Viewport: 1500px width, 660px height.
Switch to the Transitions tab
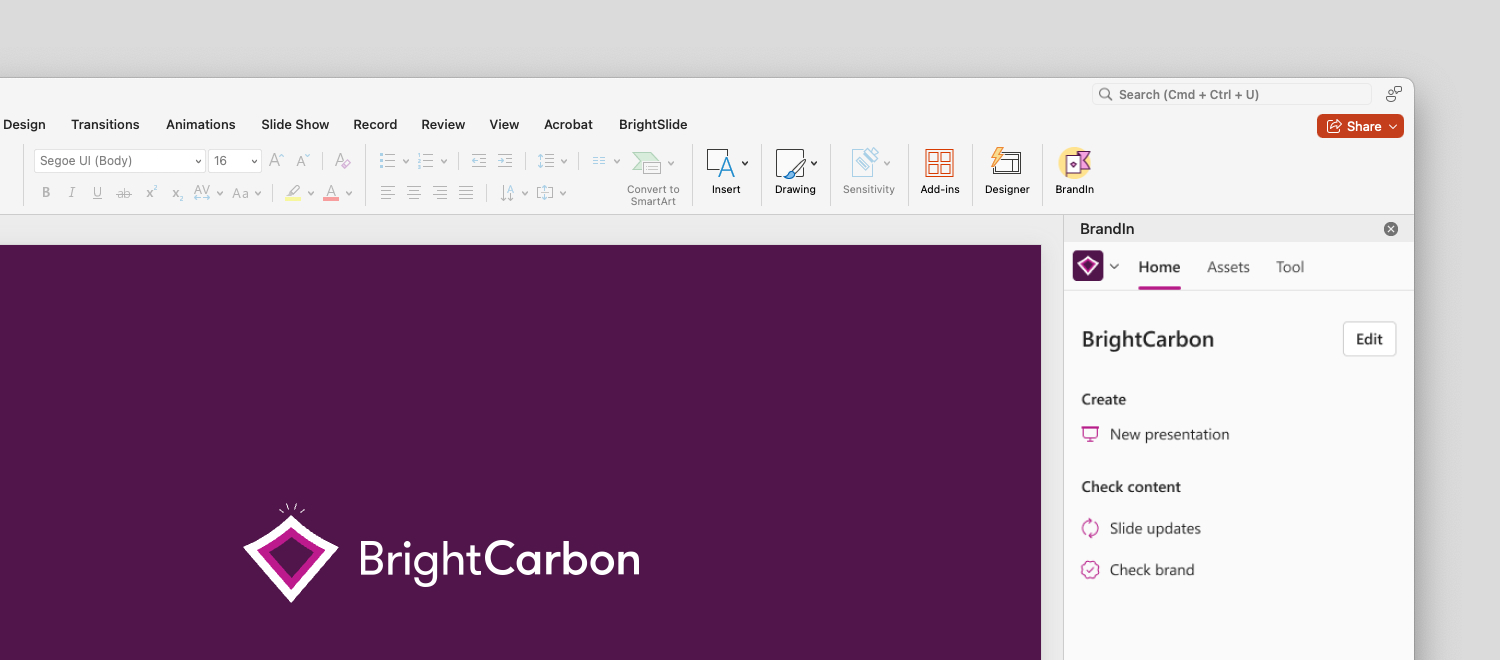click(x=105, y=125)
